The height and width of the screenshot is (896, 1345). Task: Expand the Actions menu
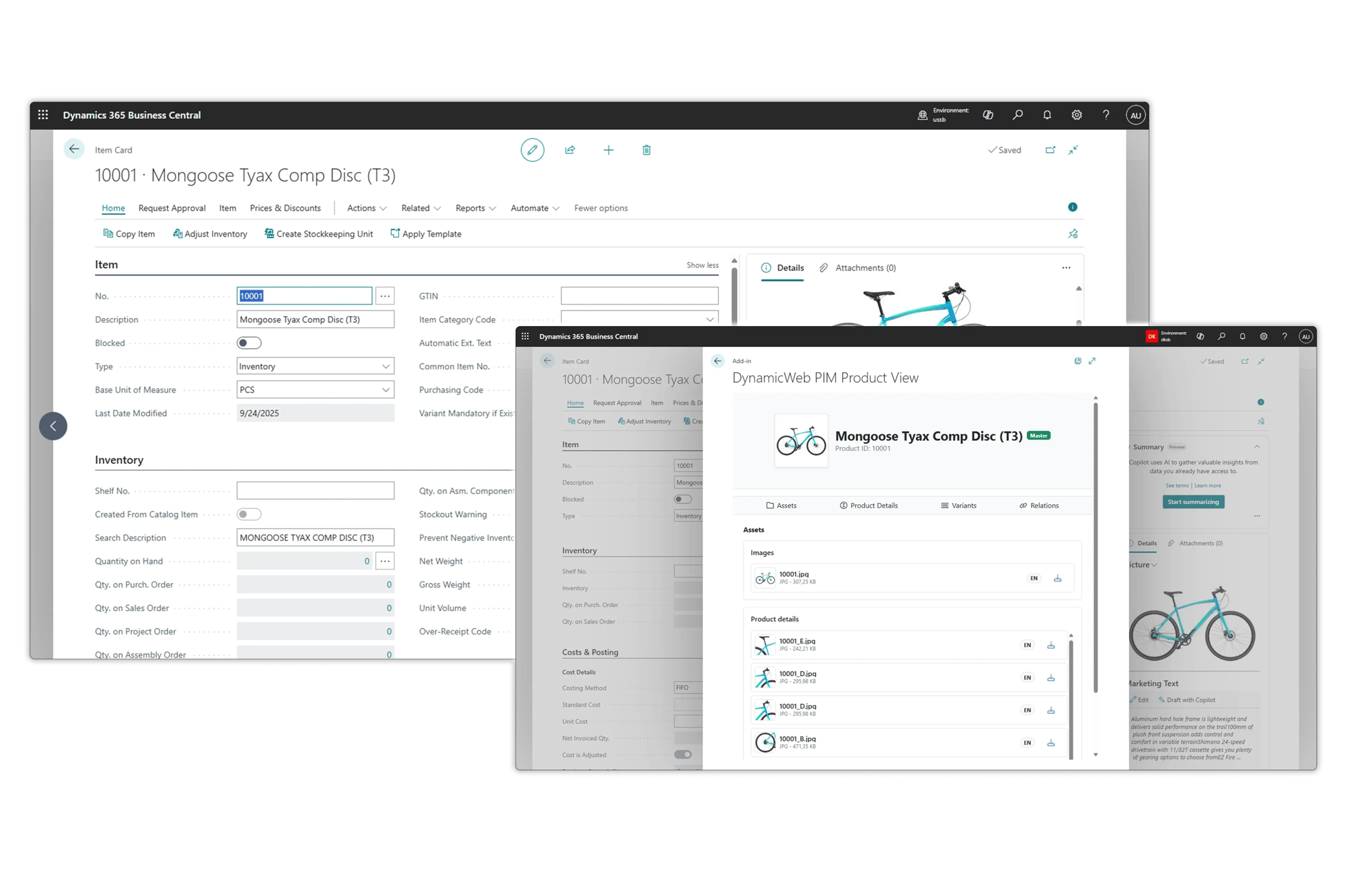[x=367, y=208]
